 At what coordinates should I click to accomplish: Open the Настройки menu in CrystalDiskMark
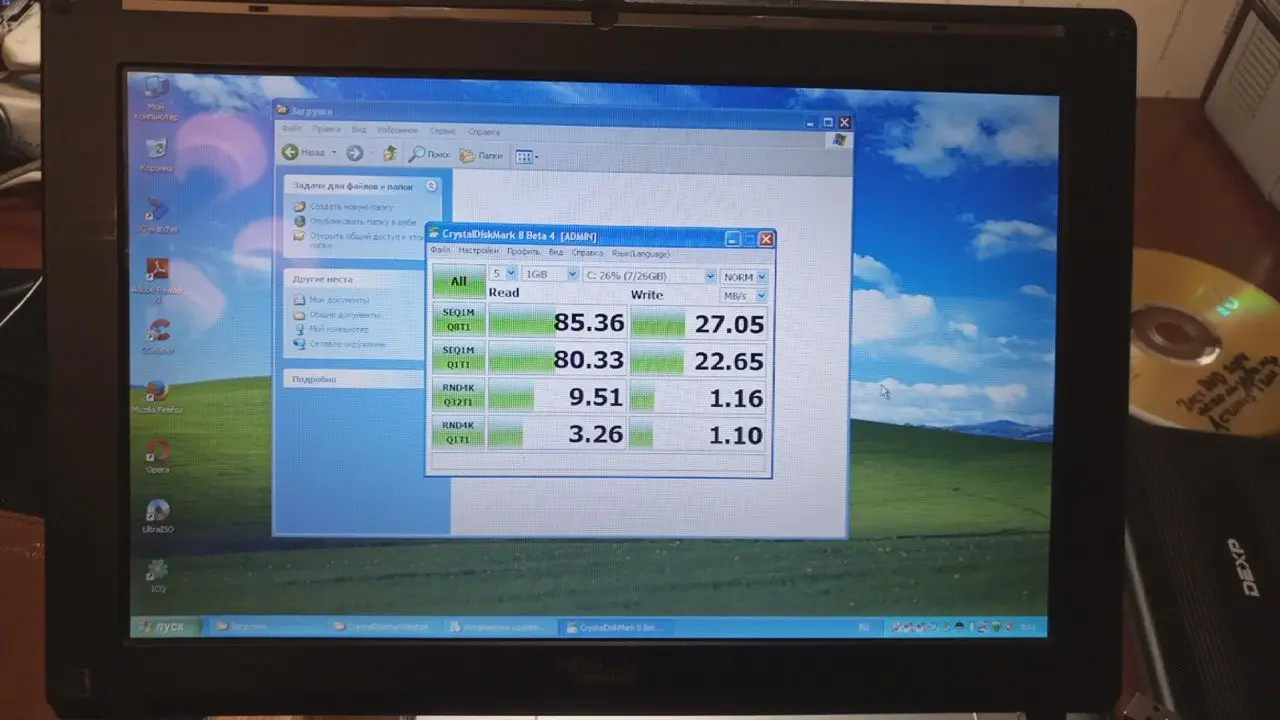(x=478, y=251)
